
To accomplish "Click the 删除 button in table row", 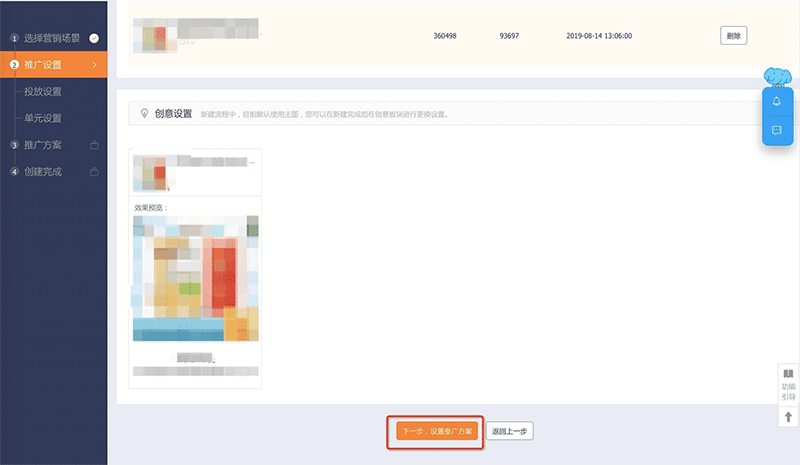I will [x=733, y=35].
